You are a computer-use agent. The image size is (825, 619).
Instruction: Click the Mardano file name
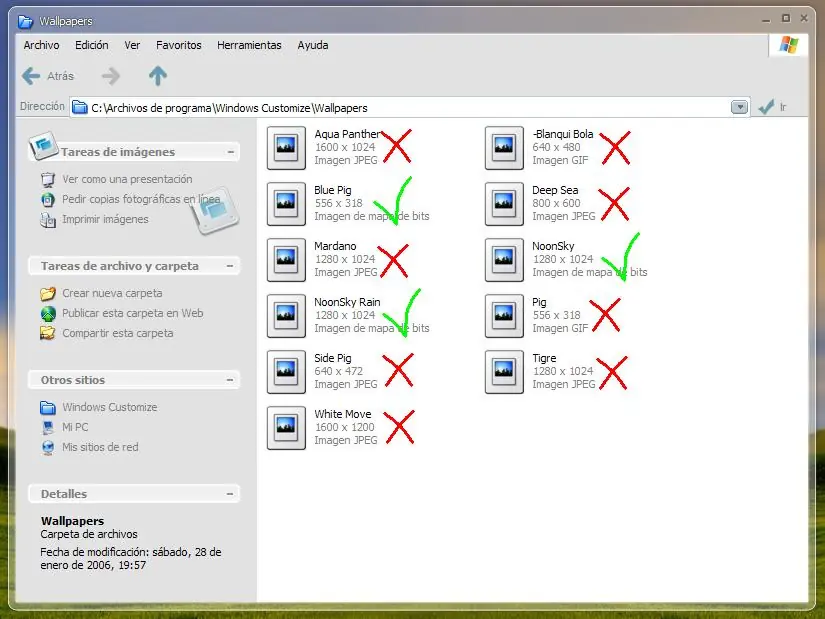(335, 246)
